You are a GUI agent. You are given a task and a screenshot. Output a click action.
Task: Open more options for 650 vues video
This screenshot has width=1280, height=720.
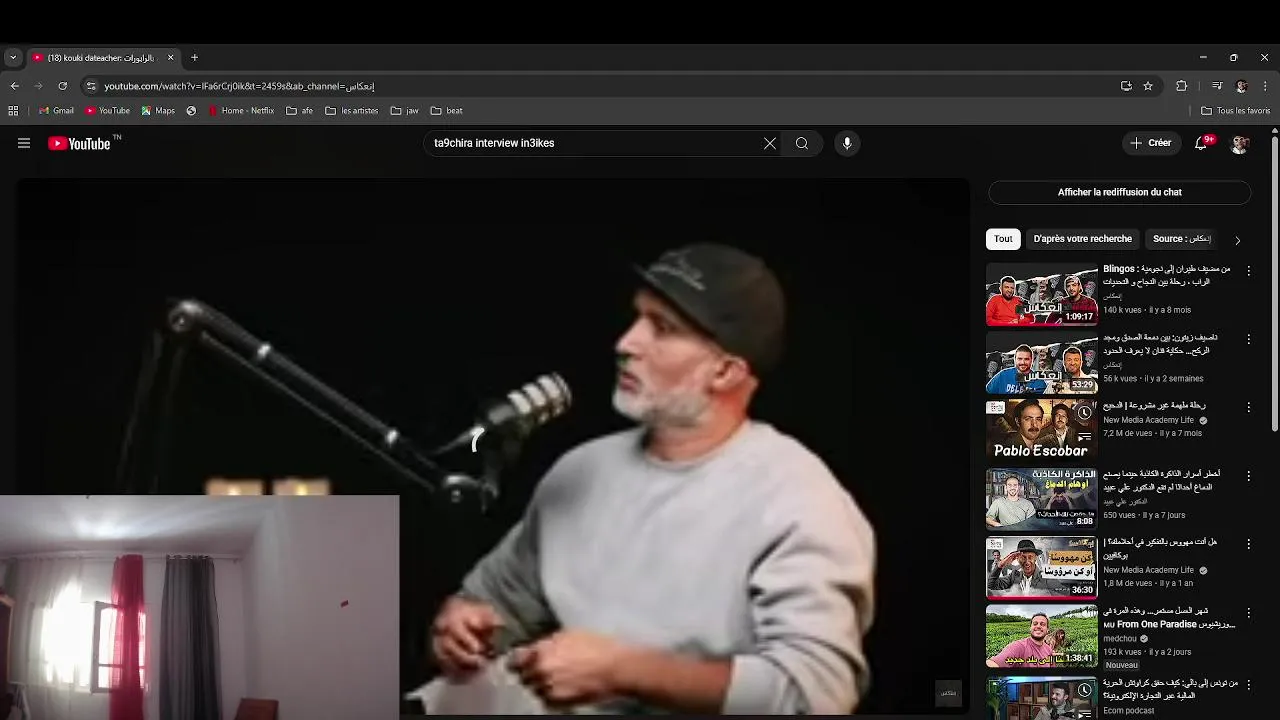point(1248,476)
